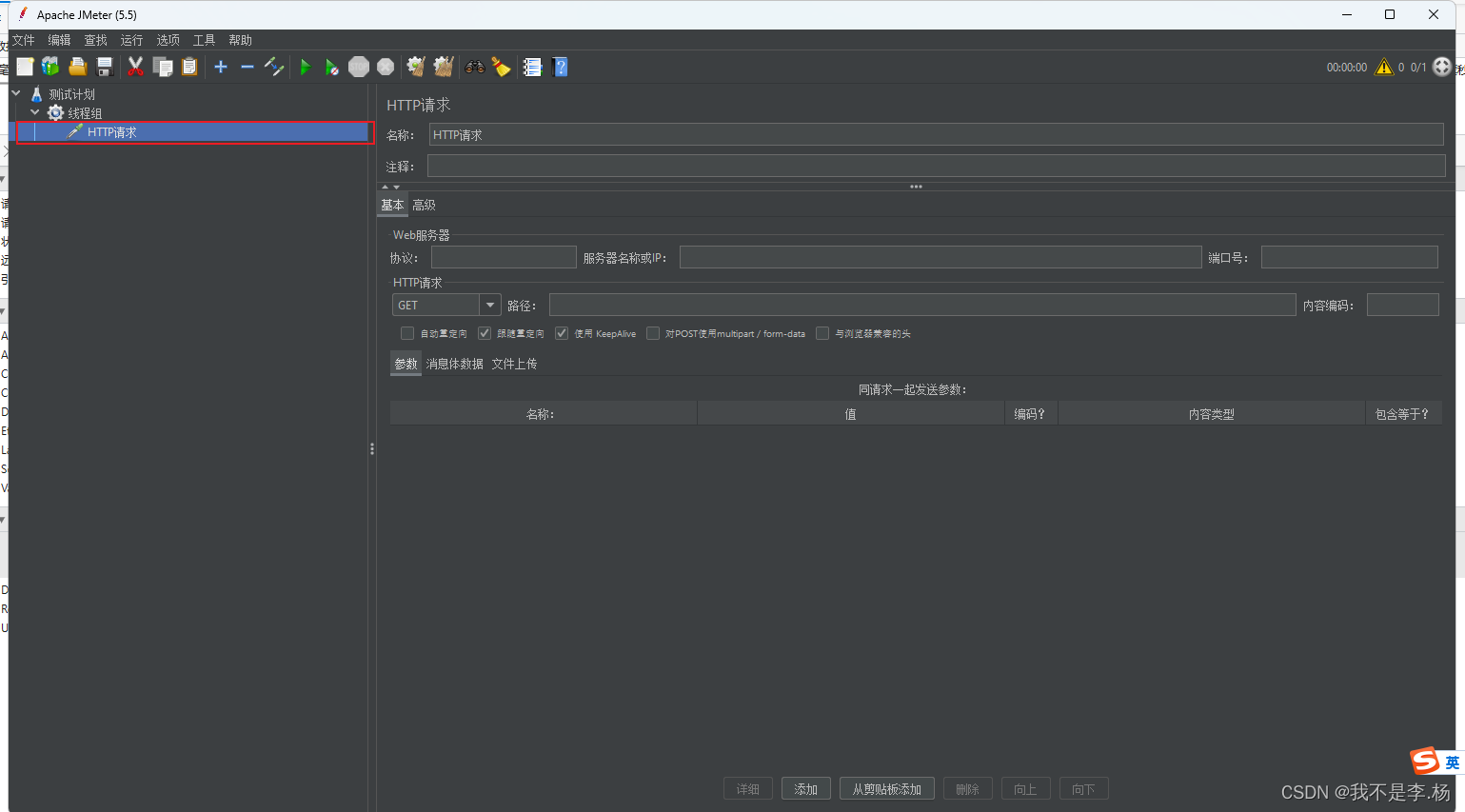This screenshot has width=1465, height=812.
Task: Click the Clear results broom icon
Action: [x=416, y=67]
